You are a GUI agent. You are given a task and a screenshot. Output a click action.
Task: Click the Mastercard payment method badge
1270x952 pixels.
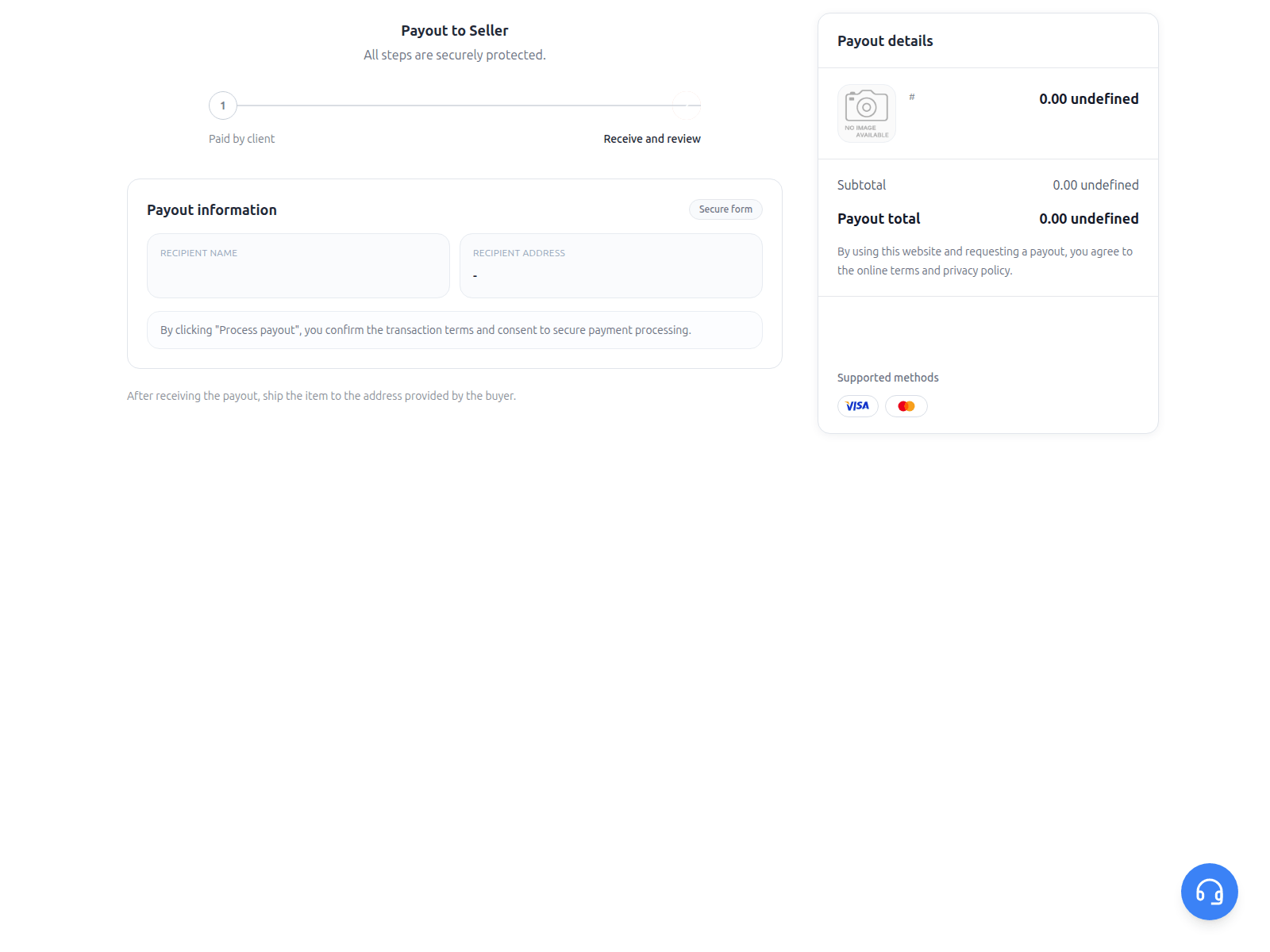pyautogui.click(x=906, y=406)
